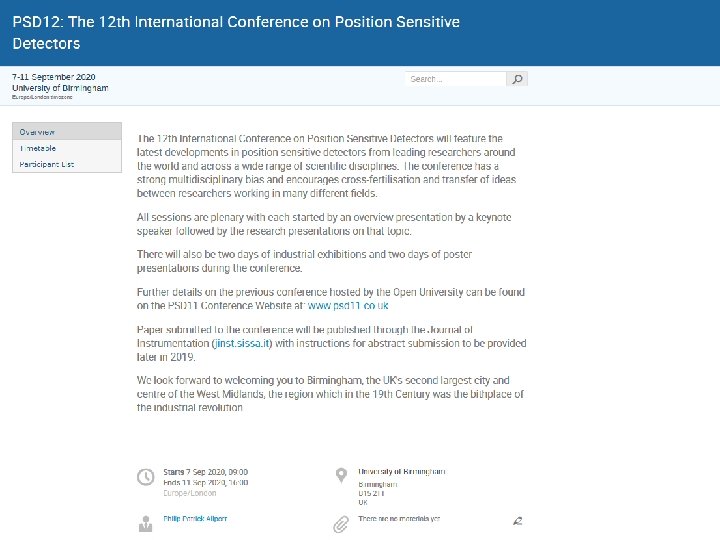Click into the Search input field
Image resolution: width=720 pixels, height=540 pixels.
[x=455, y=79]
